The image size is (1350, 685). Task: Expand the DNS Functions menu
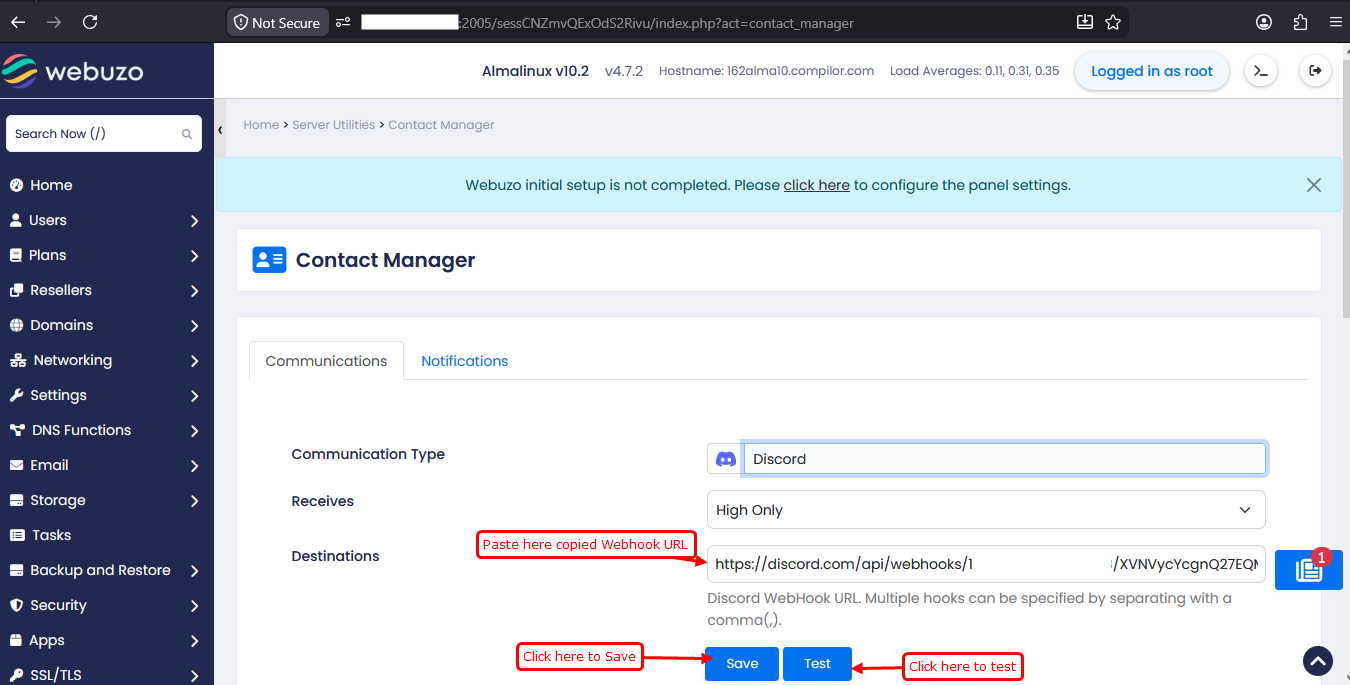[x=105, y=430]
